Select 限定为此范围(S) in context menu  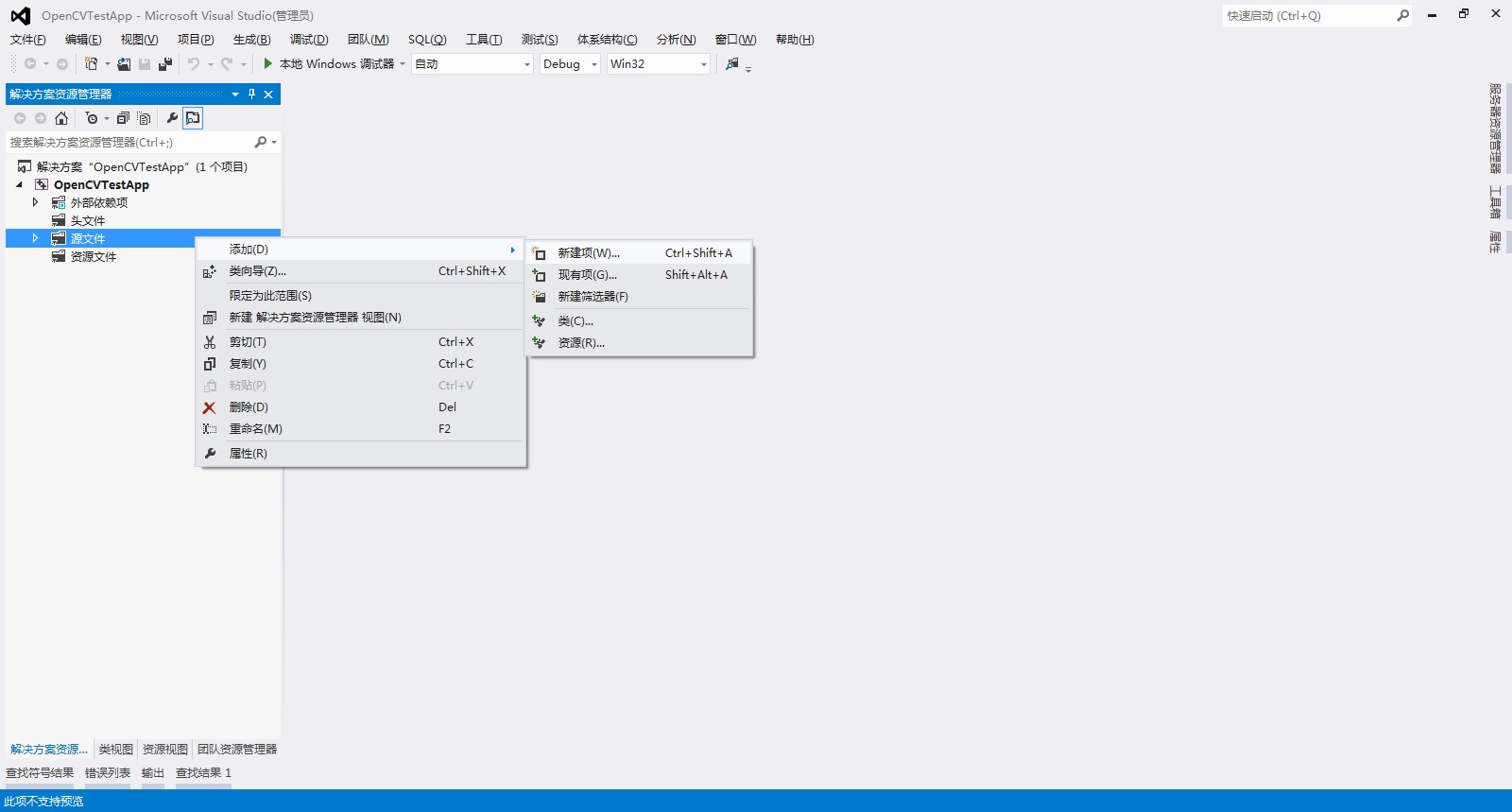[360, 296]
